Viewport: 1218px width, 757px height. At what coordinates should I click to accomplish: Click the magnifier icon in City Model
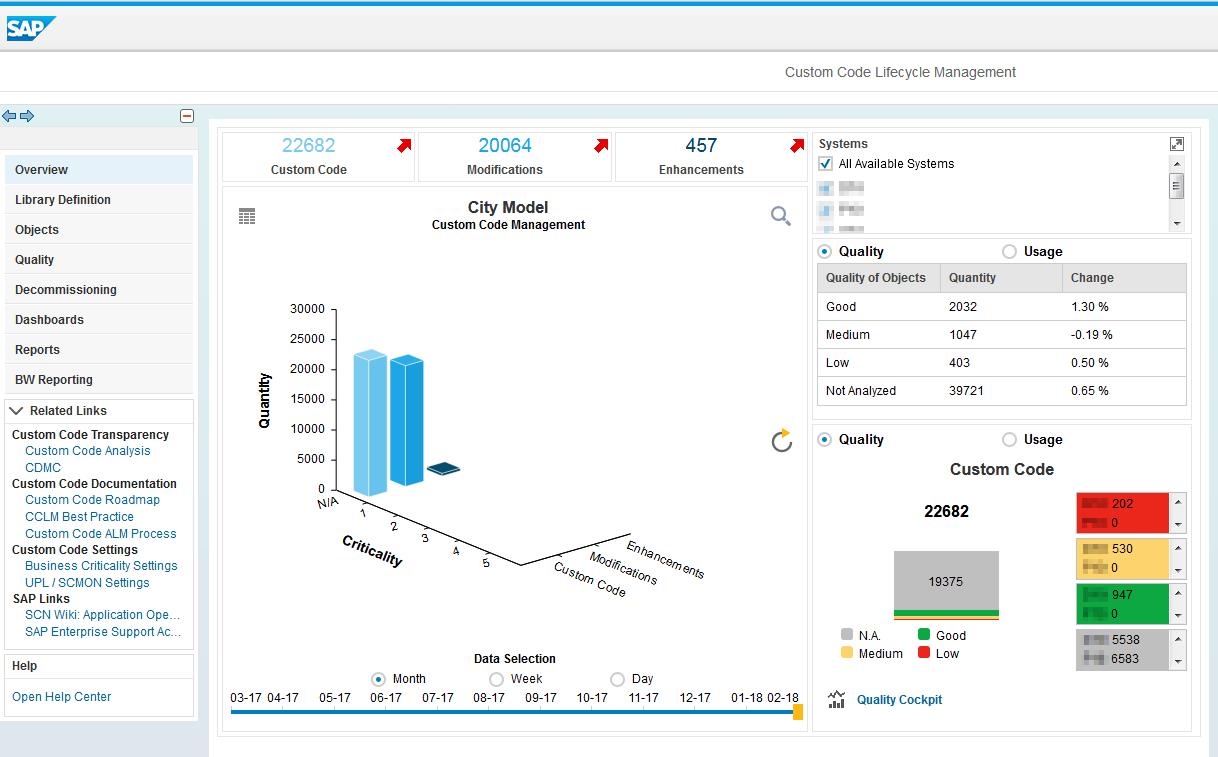781,216
